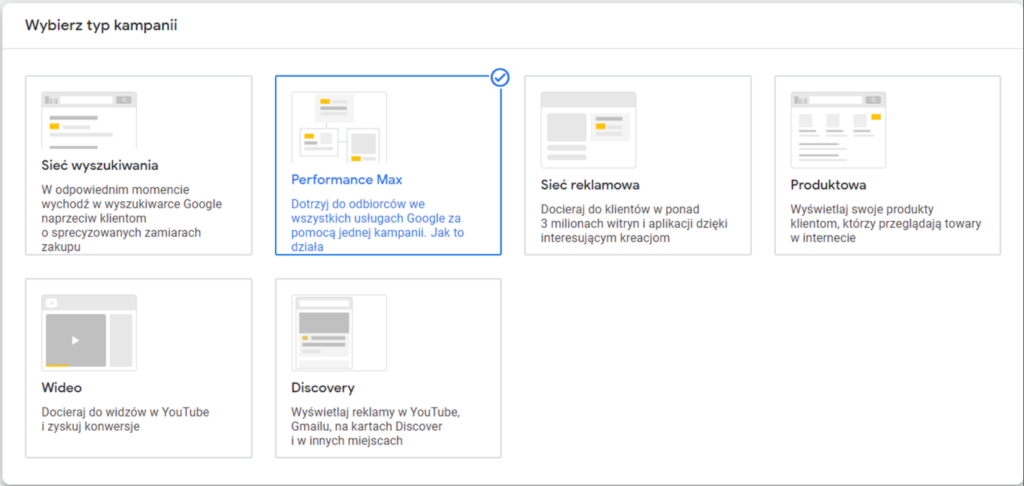Click the Performance Max diagram illustration
Screen dimensions: 1024x486
point(338,127)
